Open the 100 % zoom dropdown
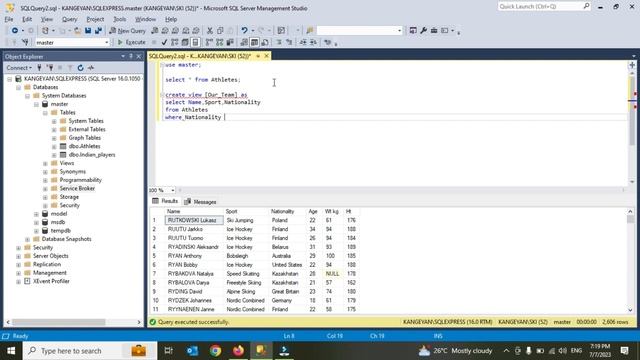Image resolution: width=640 pixels, height=360 pixels. point(173,190)
